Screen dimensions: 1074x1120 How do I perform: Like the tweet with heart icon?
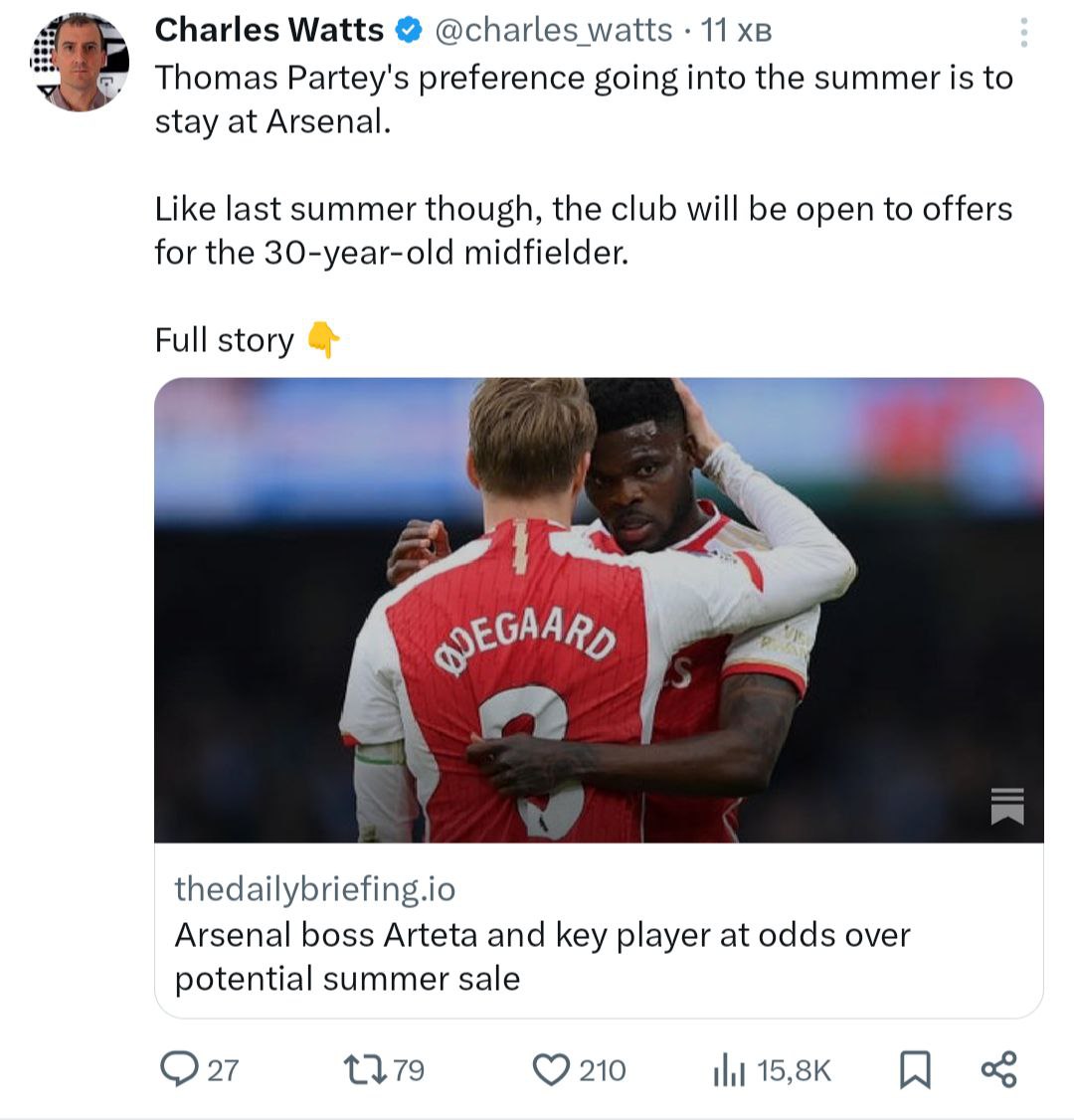coord(549,1069)
